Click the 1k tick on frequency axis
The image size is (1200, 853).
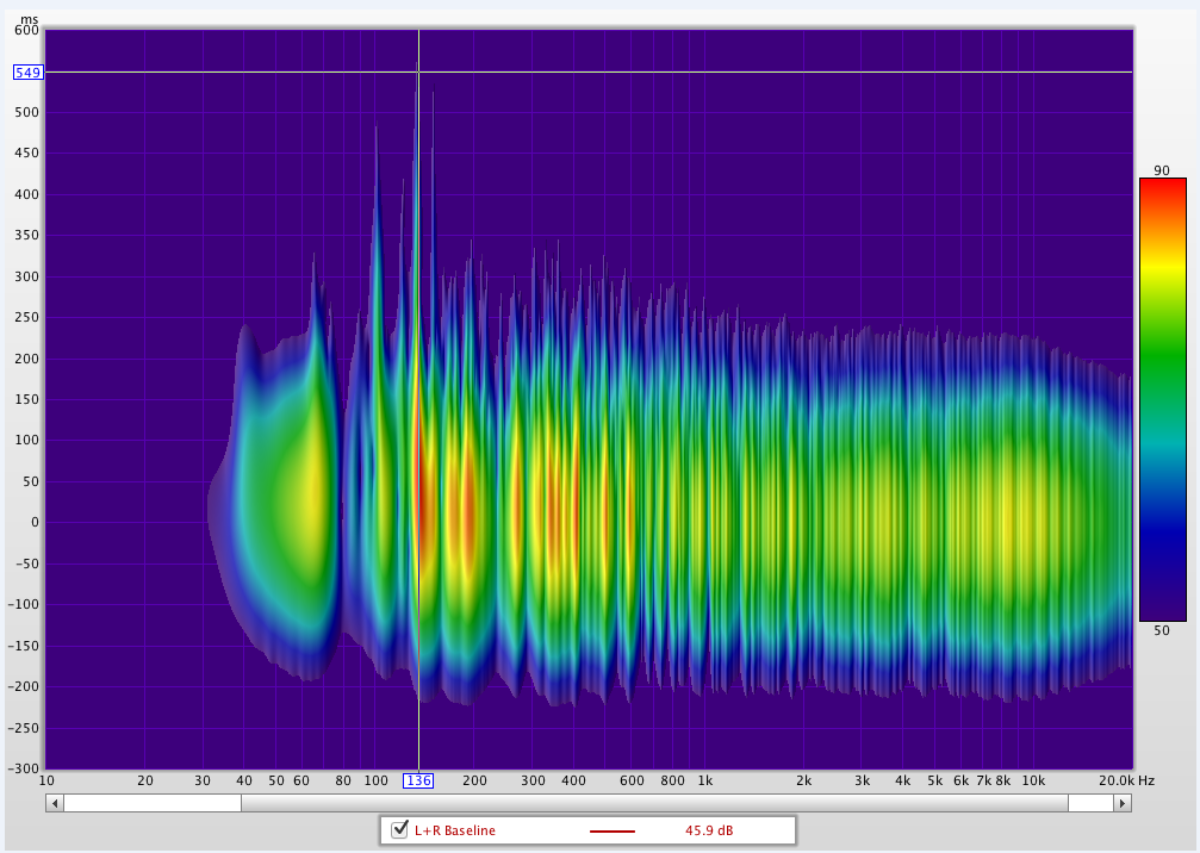pos(705,780)
